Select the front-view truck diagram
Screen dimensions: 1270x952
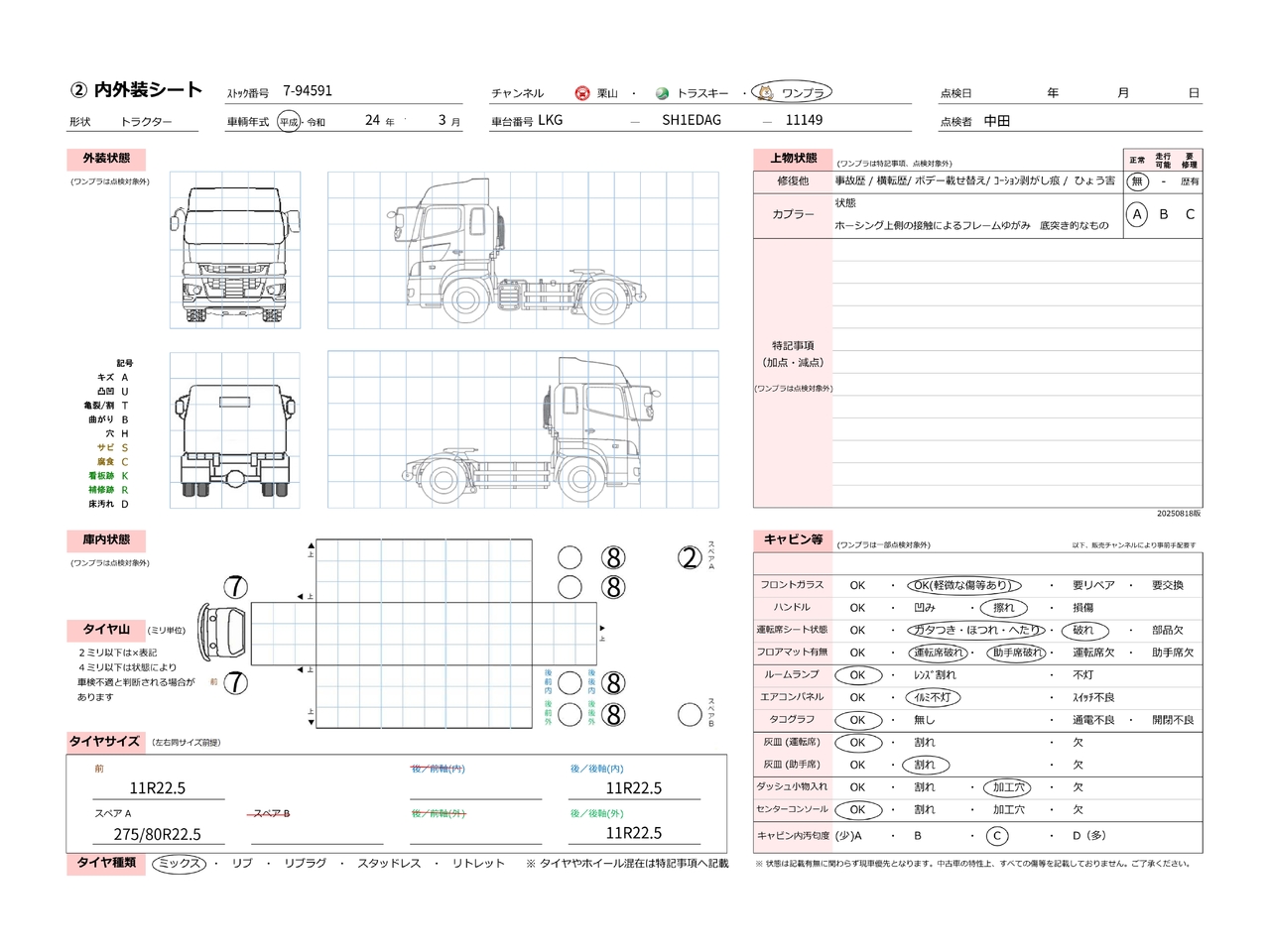tap(235, 250)
